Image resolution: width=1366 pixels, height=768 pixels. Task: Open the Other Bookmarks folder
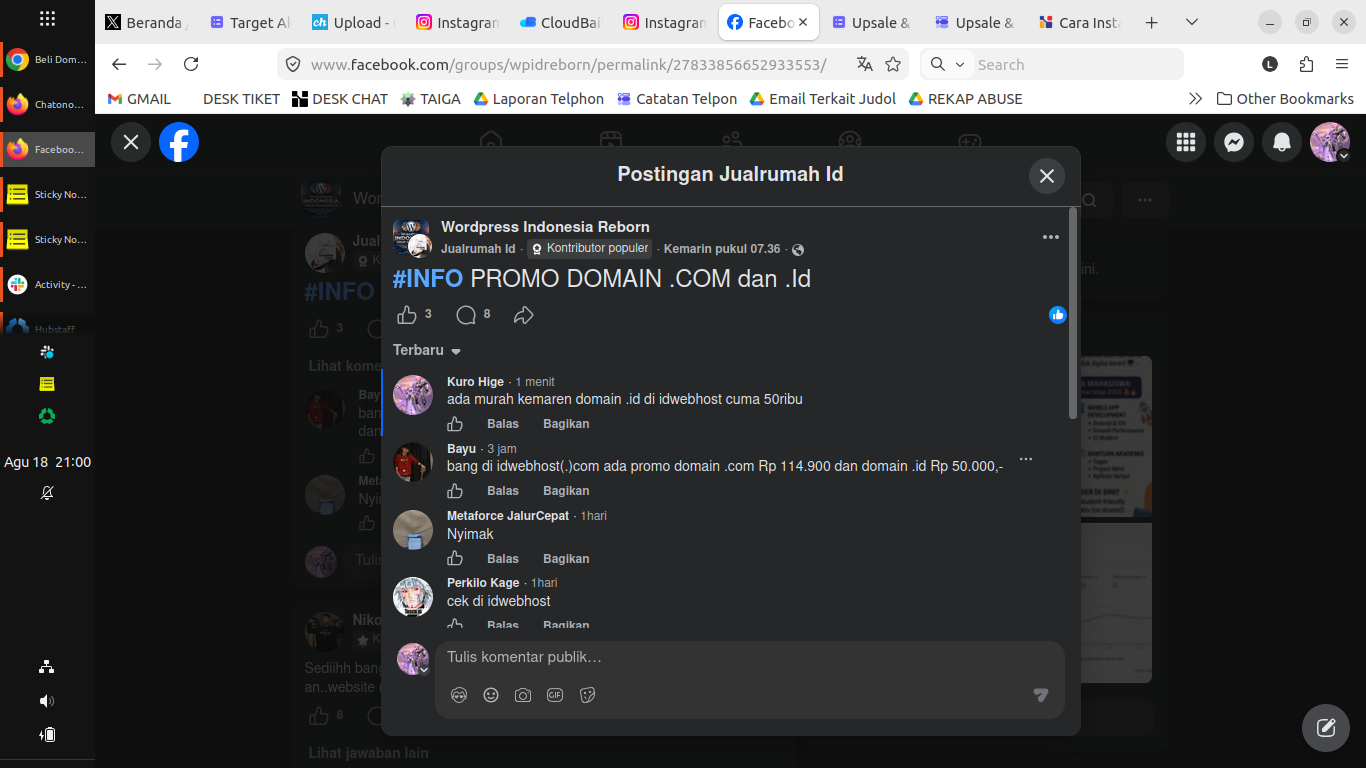[1285, 99]
